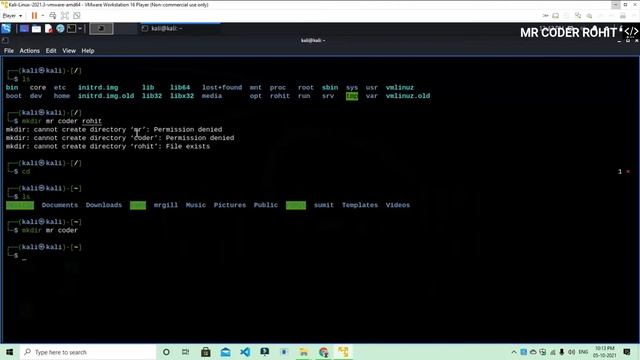Click the terminal command prompt line
Image resolution: width=640 pixels, height=360 pixels.
pyautogui.click(x=24, y=256)
